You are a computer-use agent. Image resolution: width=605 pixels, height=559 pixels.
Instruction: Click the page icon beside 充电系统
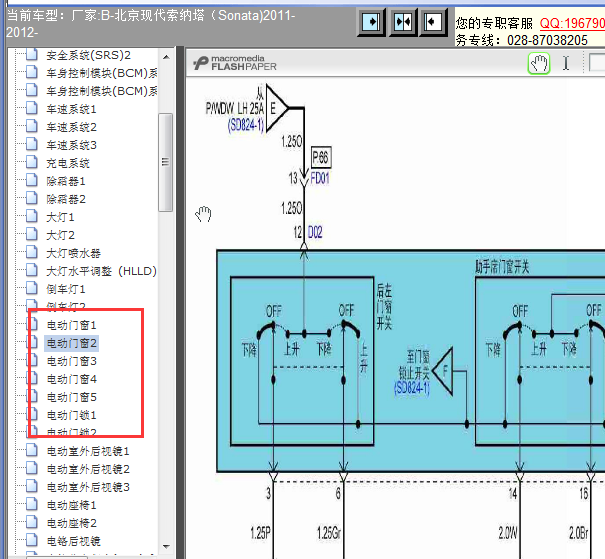(x=32, y=162)
